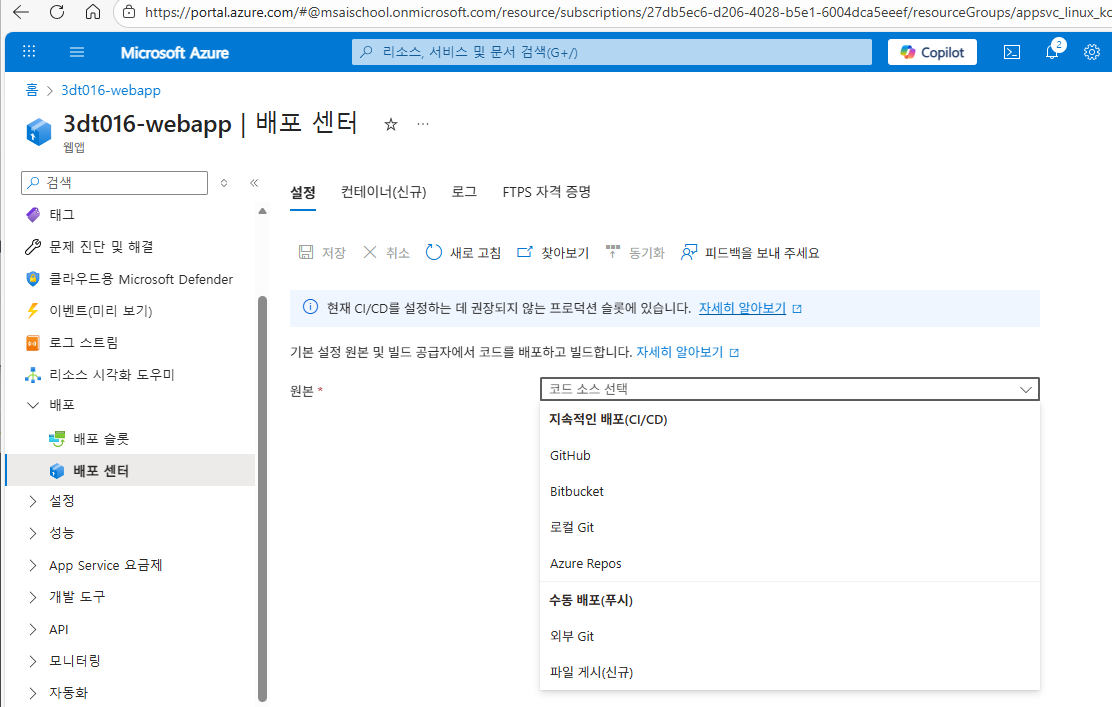Viewport: 1112px width, 707px height.
Task: Click 찾아보기 browse toolbar button
Action: coord(553,252)
